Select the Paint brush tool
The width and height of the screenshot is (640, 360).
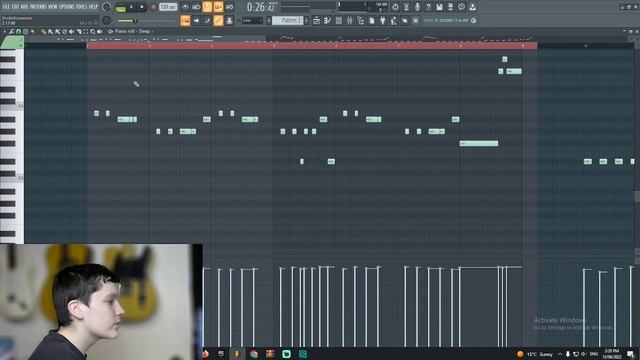(50, 31)
